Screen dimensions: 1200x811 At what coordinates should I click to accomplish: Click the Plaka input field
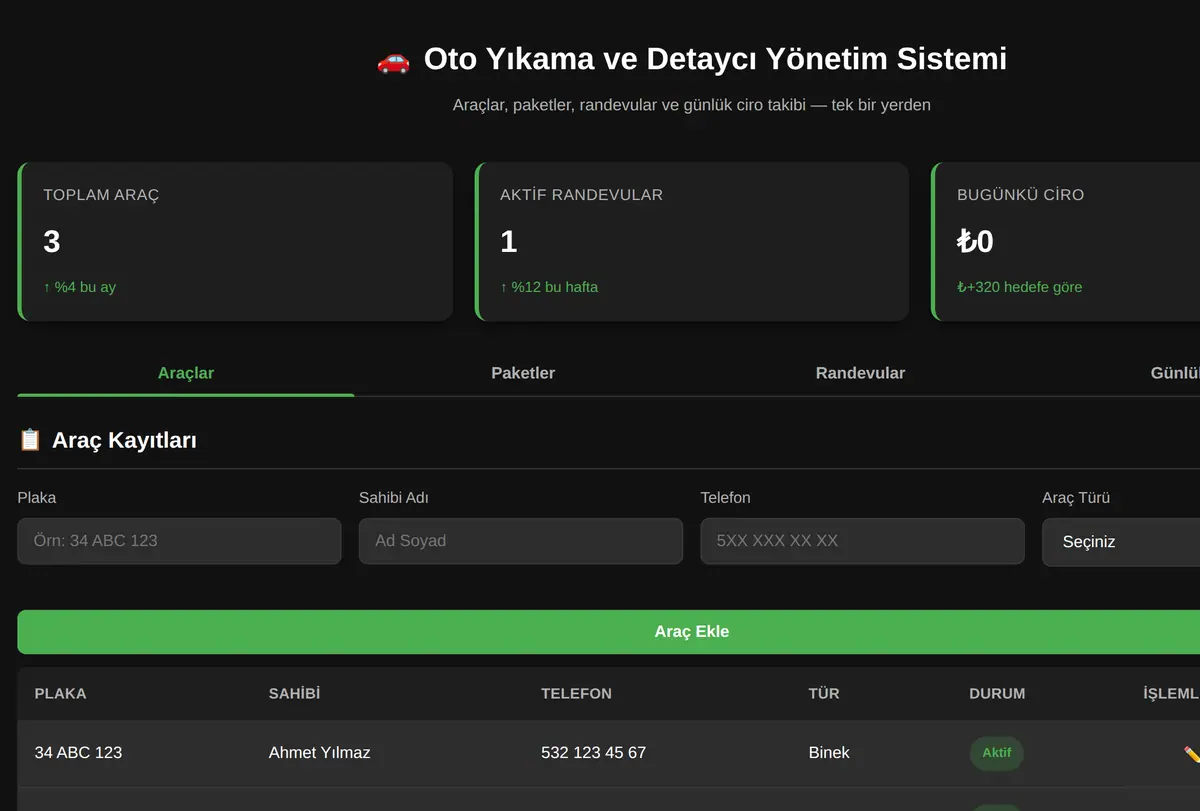point(179,541)
